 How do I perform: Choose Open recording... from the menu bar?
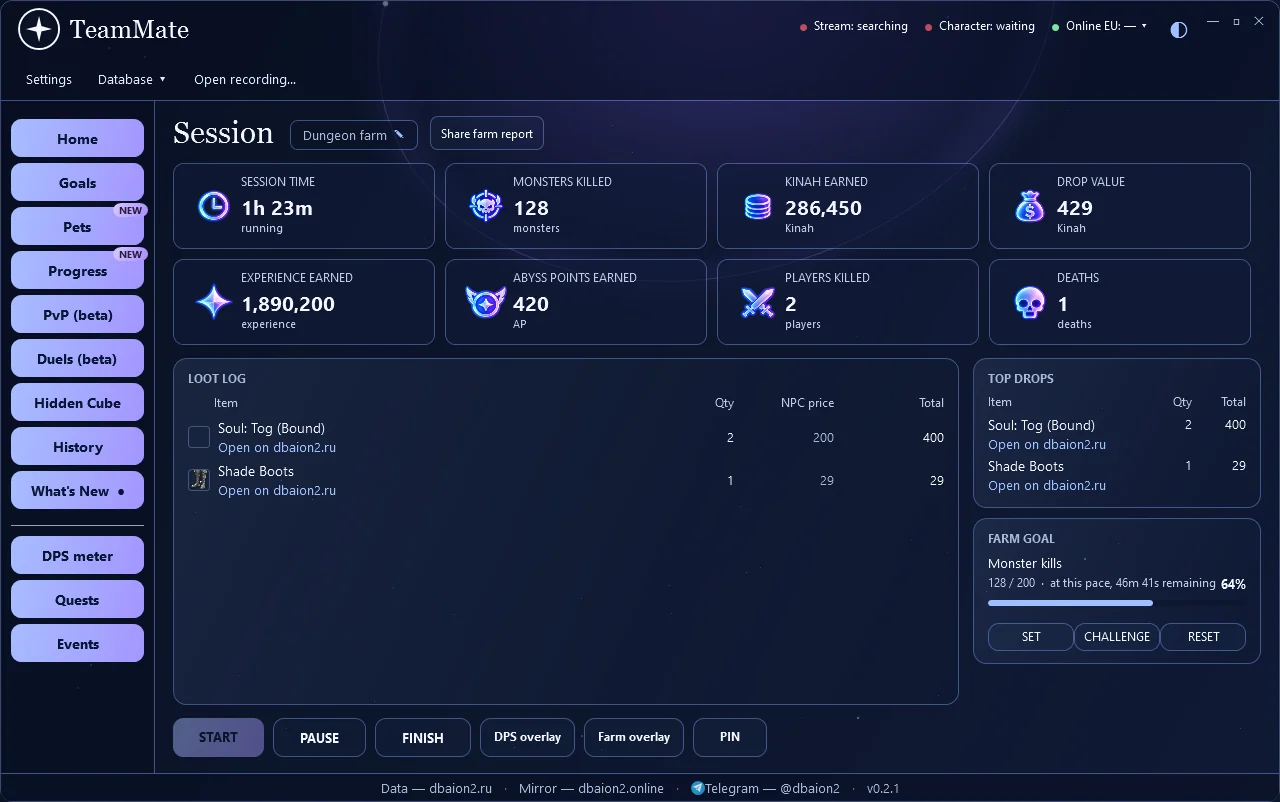pyautogui.click(x=245, y=79)
